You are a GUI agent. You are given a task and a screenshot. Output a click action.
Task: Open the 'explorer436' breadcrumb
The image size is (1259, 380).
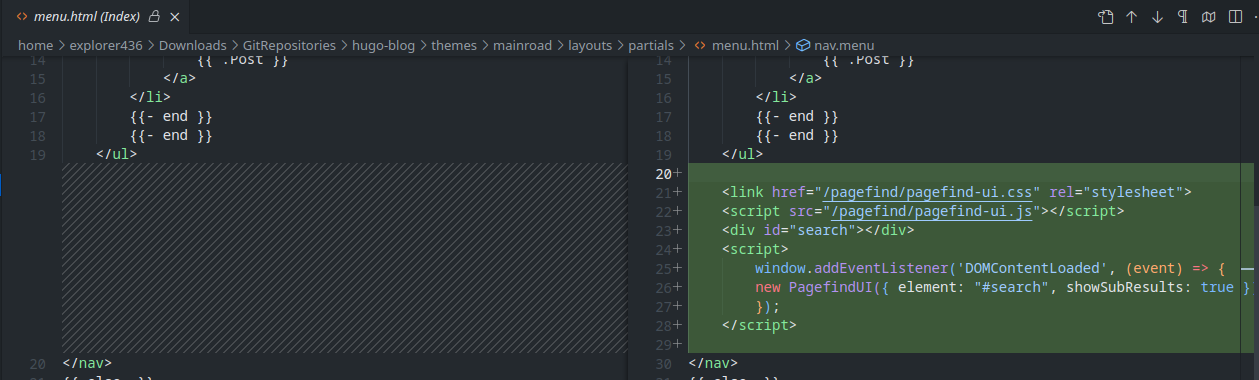click(105, 45)
